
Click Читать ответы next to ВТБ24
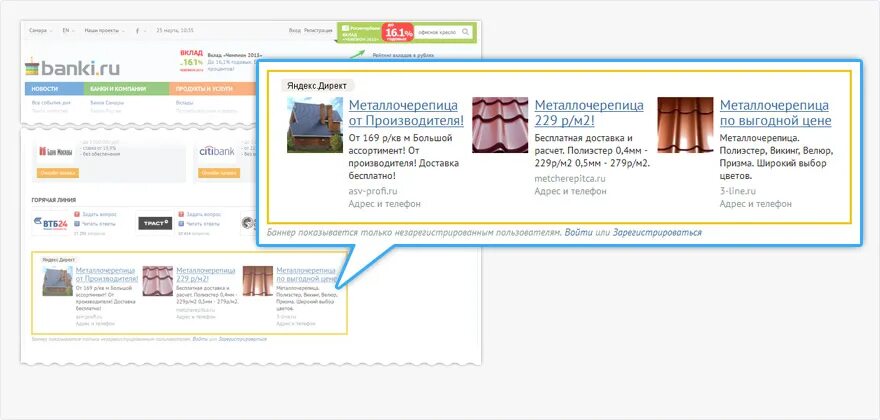click(x=99, y=223)
